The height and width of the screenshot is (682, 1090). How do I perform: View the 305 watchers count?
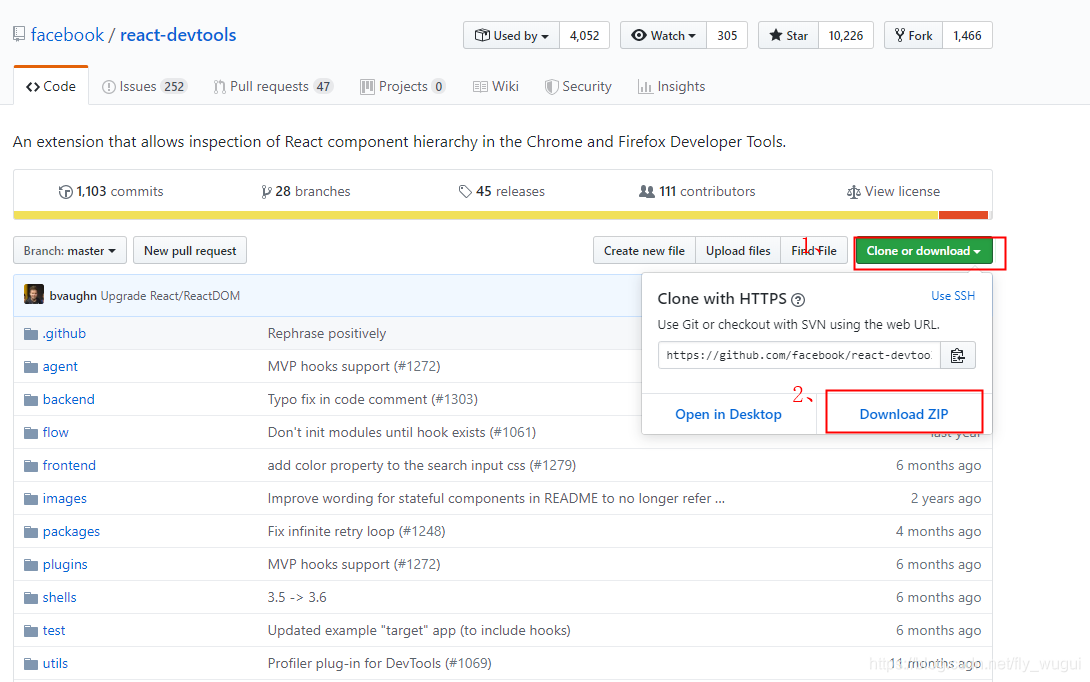727,35
